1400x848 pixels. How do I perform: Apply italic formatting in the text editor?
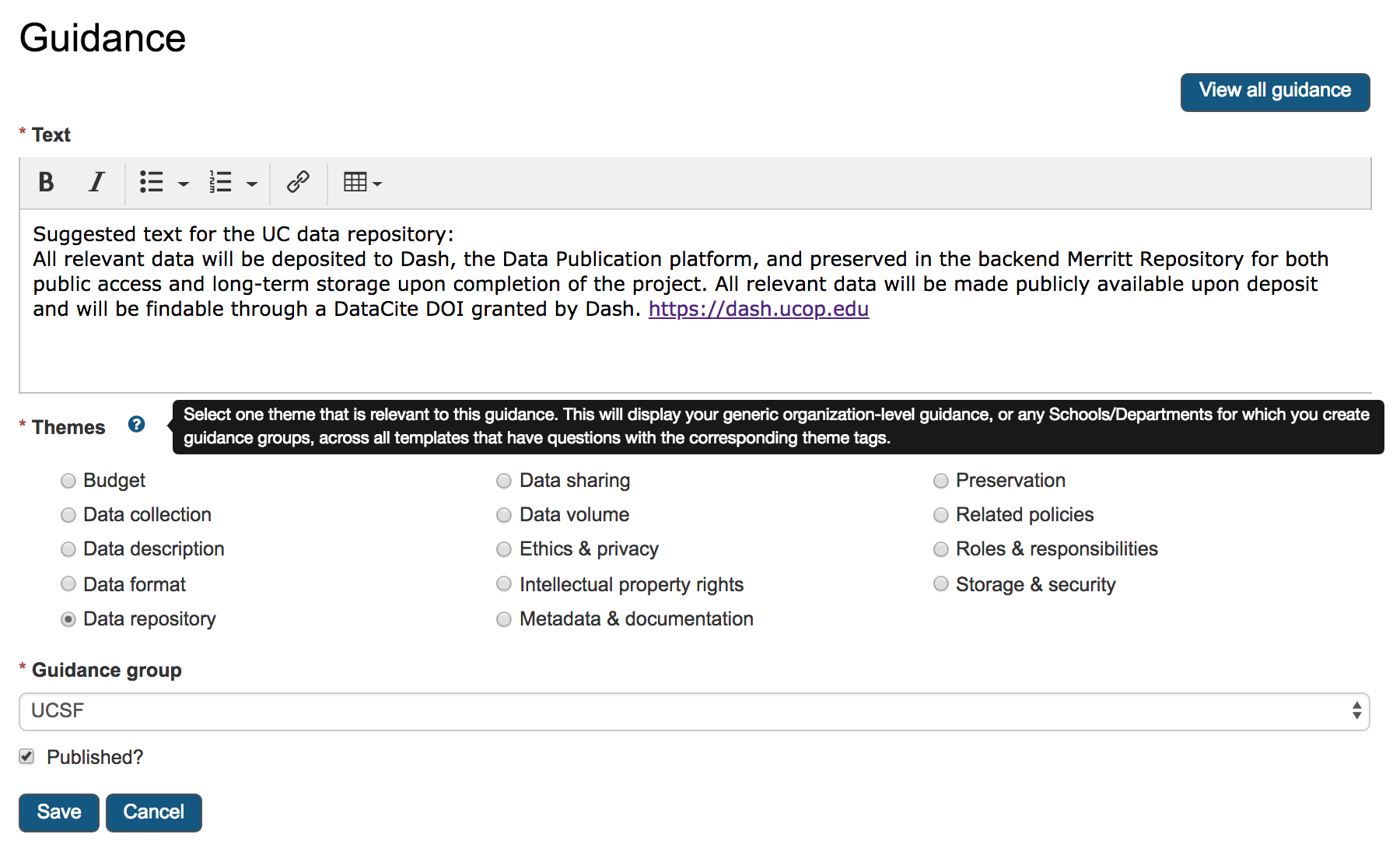click(x=96, y=183)
